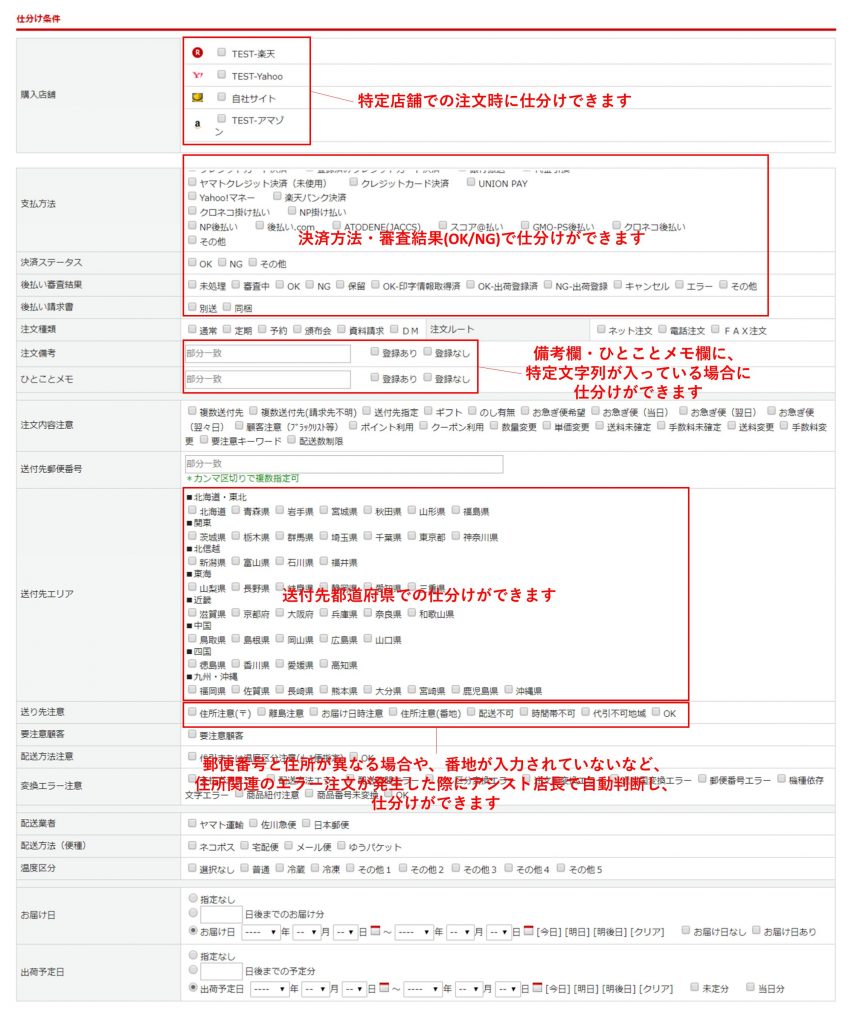
Task: Click [今日] link in 出荷予定日 row
Action: (558, 989)
